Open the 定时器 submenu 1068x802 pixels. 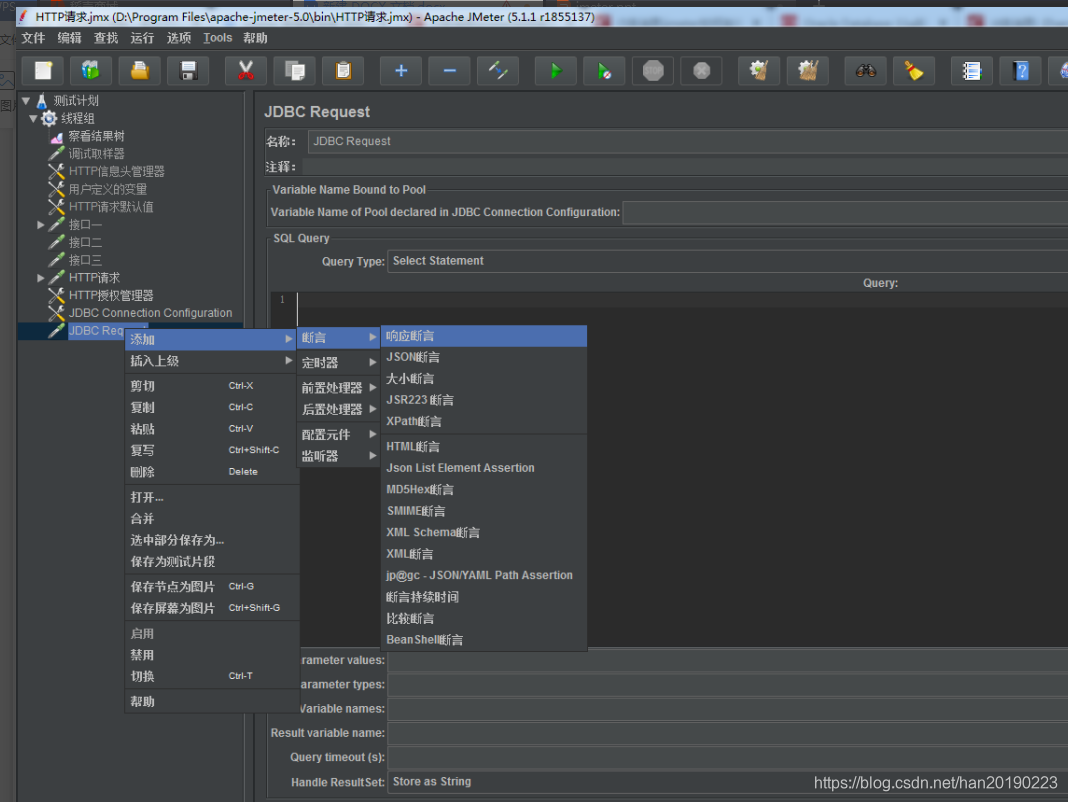pos(339,363)
